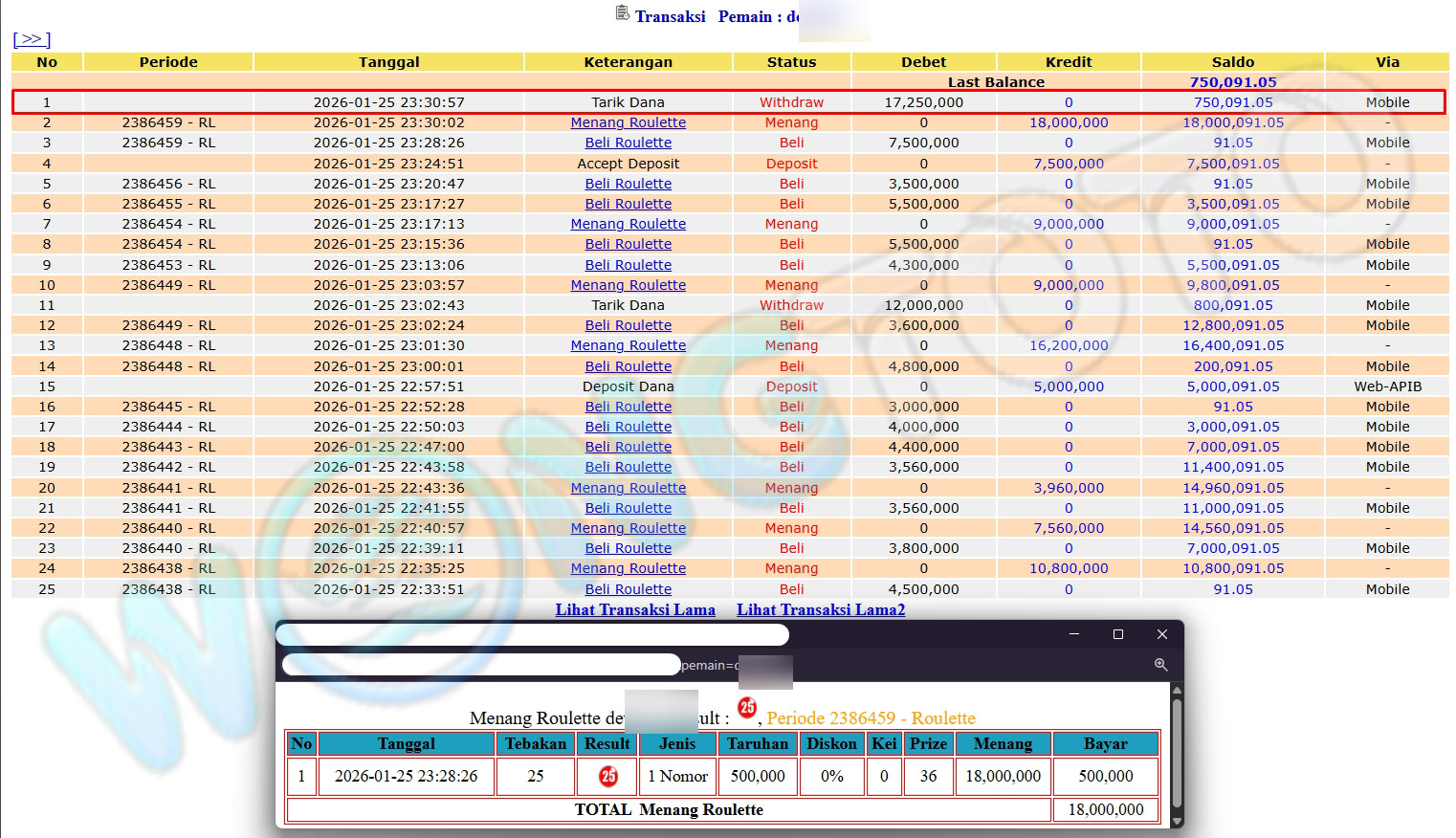Open Menang Roulette link at 22:35:25
The width and height of the screenshot is (1456, 838).
628,568
